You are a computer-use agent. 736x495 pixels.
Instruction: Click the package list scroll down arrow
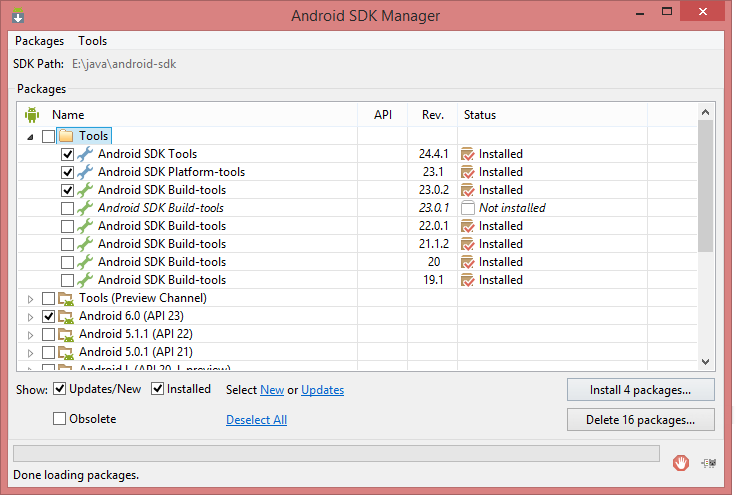tap(705, 362)
